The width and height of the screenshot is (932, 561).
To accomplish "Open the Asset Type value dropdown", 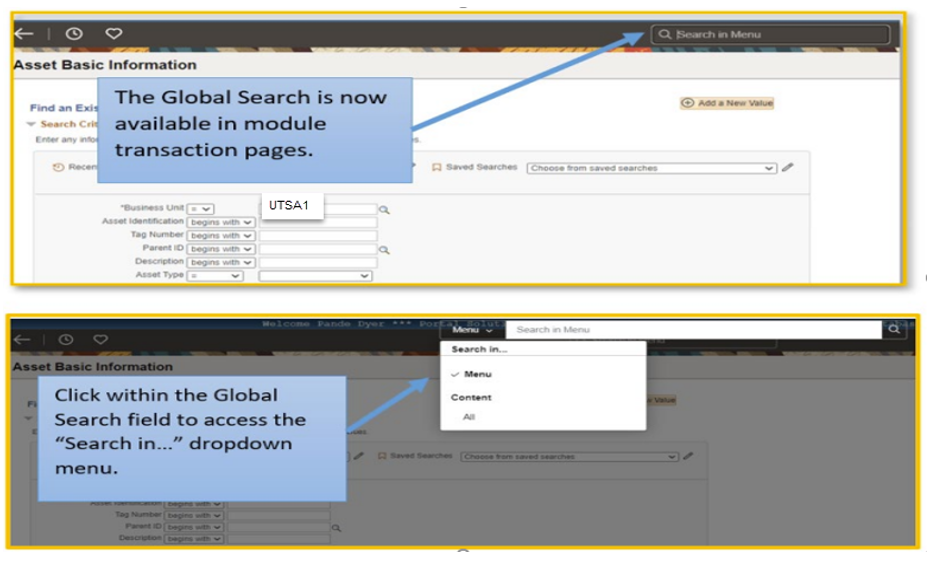I will coord(315,276).
